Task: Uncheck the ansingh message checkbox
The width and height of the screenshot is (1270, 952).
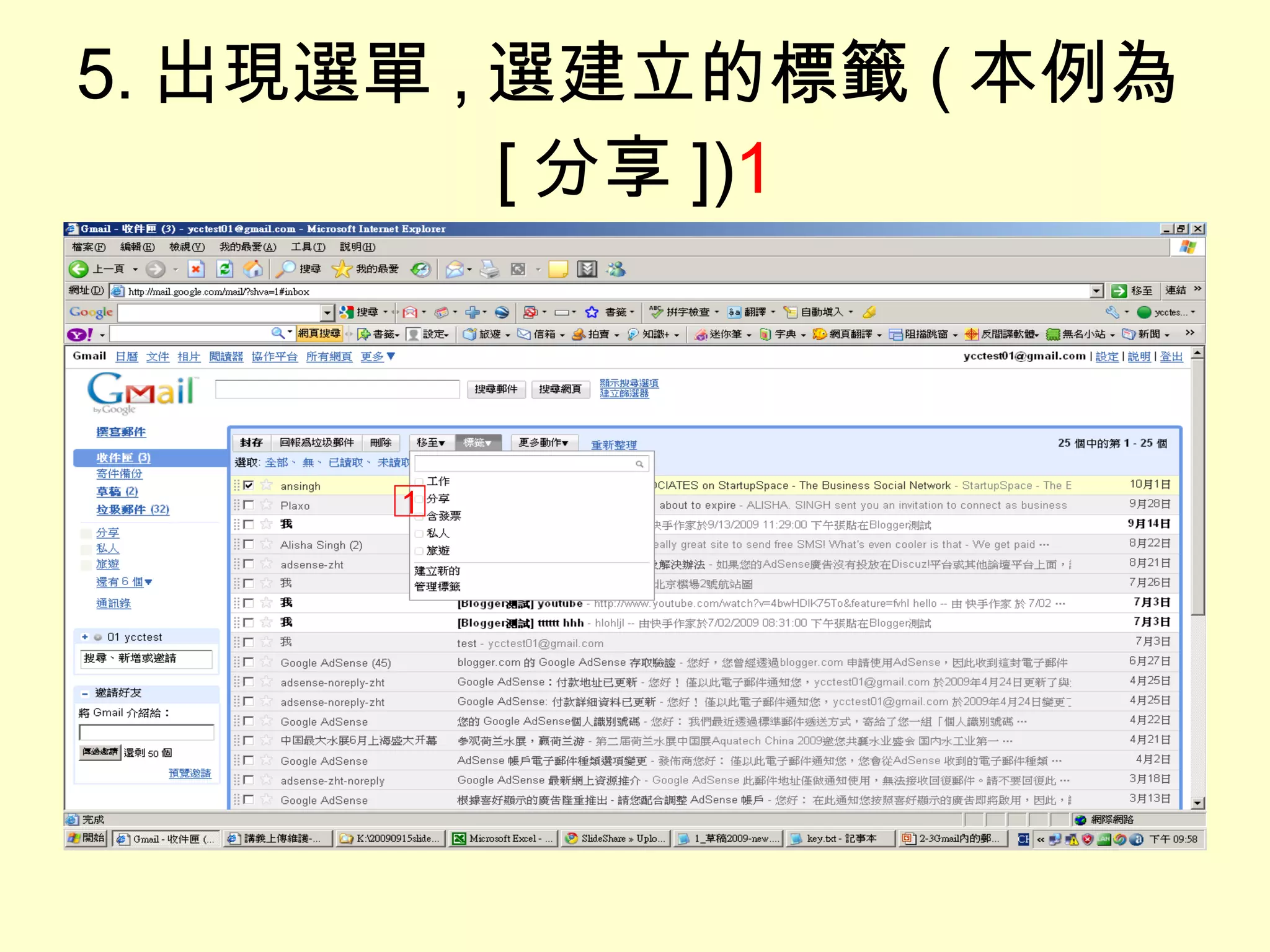Action: (x=249, y=485)
